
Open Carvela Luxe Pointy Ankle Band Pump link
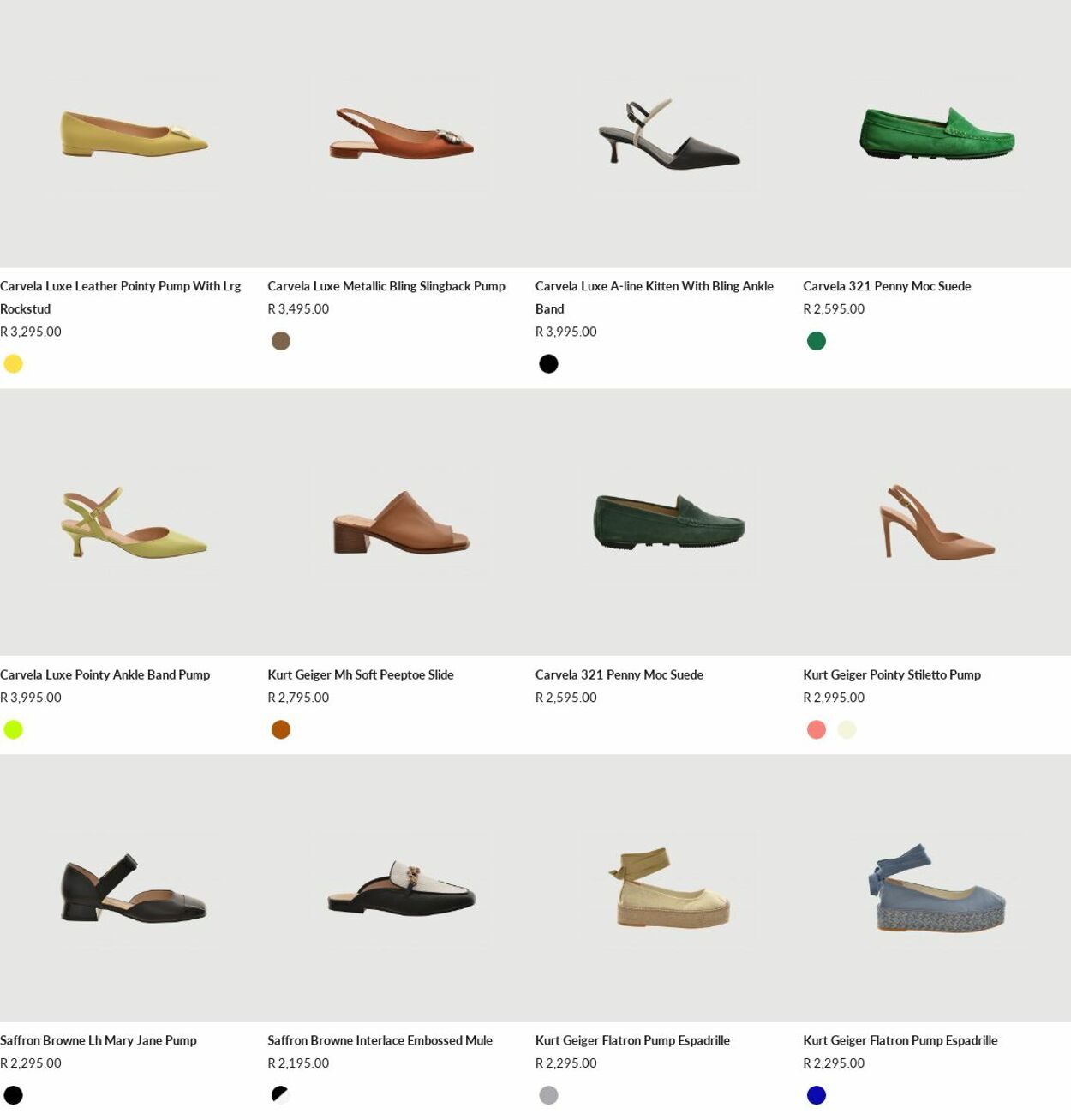point(105,675)
